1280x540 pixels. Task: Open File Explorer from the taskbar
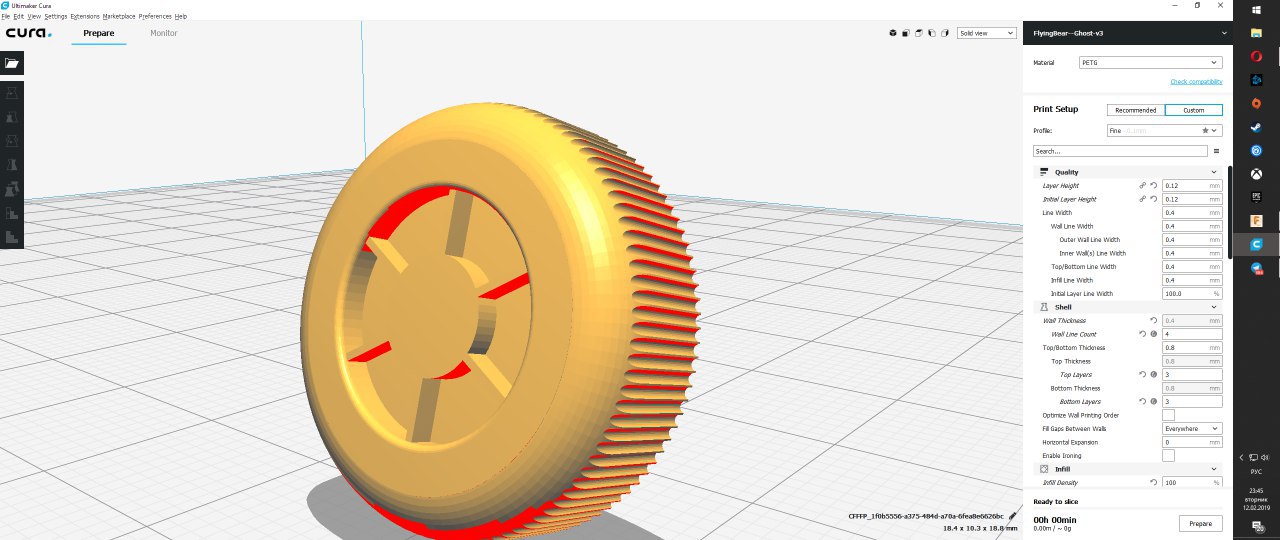tap(1256, 32)
